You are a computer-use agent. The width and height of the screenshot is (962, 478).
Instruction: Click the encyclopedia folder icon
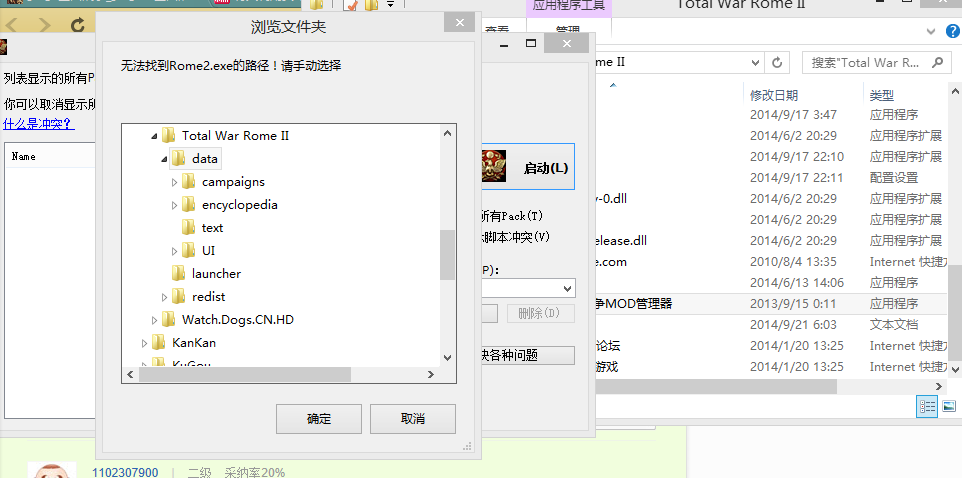[x=188, y=205]
